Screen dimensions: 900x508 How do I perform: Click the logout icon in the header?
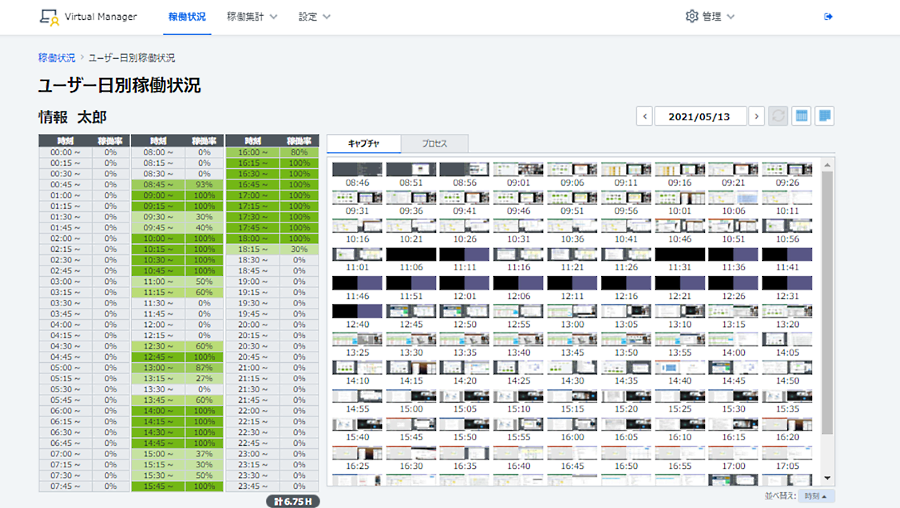click(828, 17)
